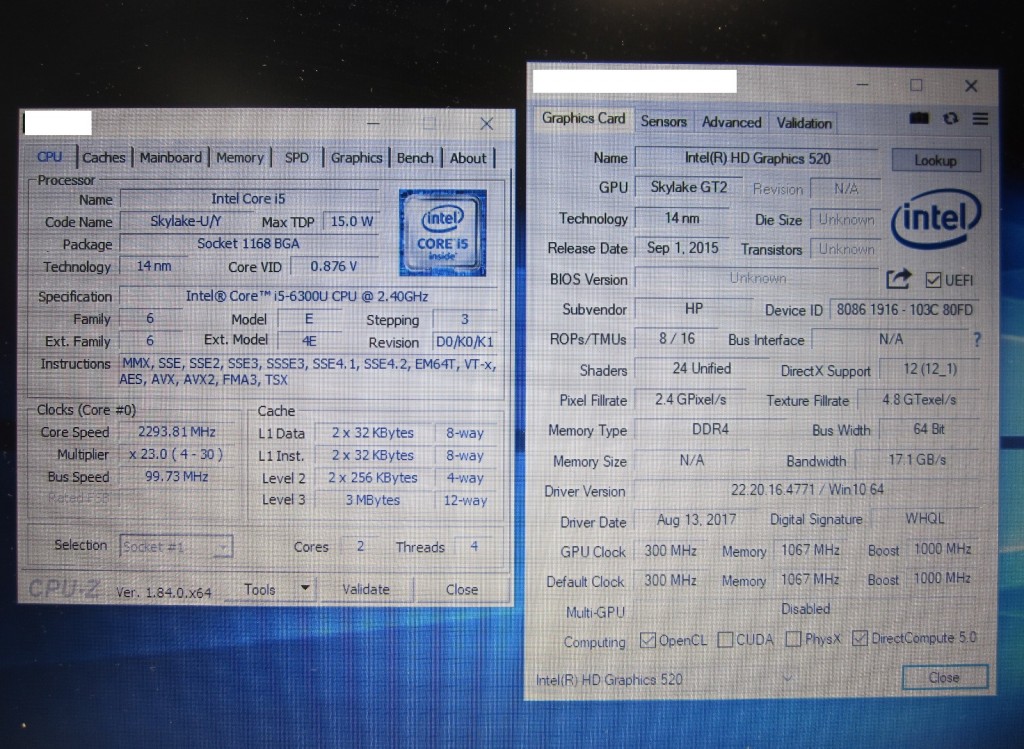
Task: Toggle the PhysX checkbox
Action: 793,639
